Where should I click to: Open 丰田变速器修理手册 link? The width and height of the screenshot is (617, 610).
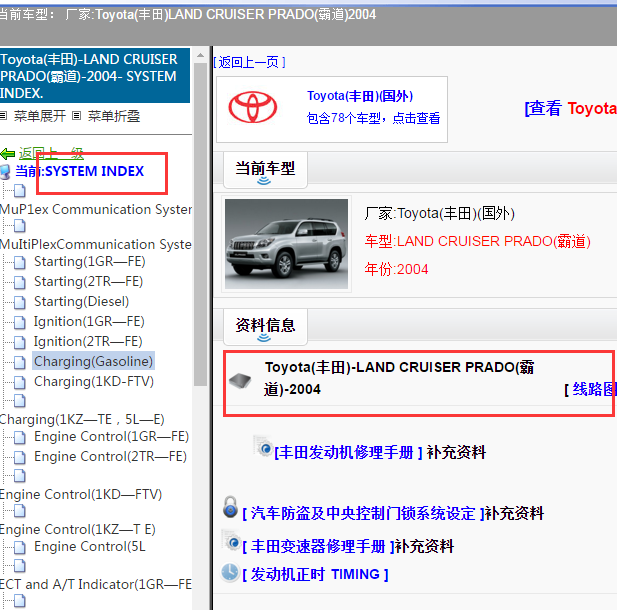318,546
